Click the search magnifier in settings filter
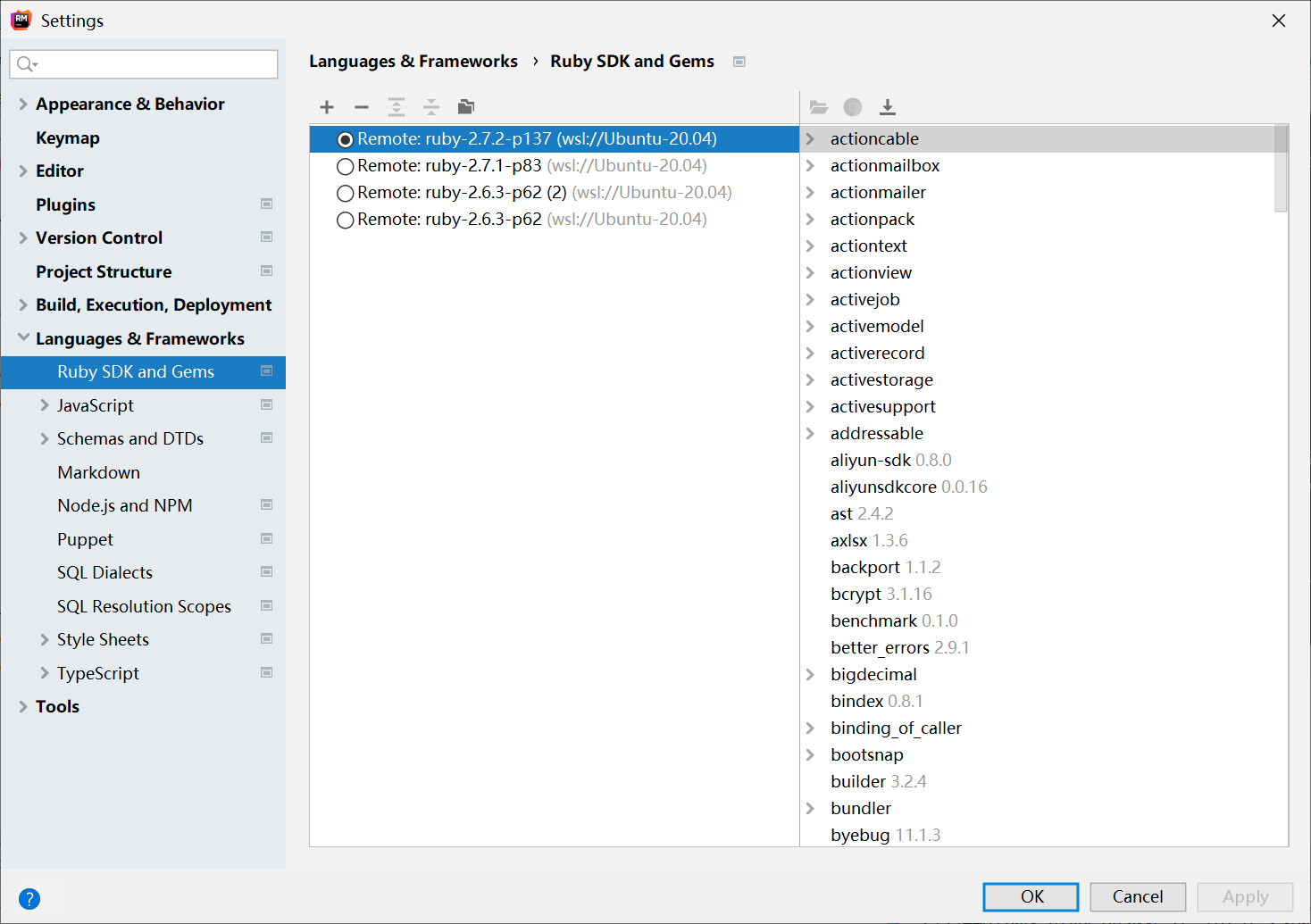This screenshot has height=924, width=1311. [x=27, y=64]
